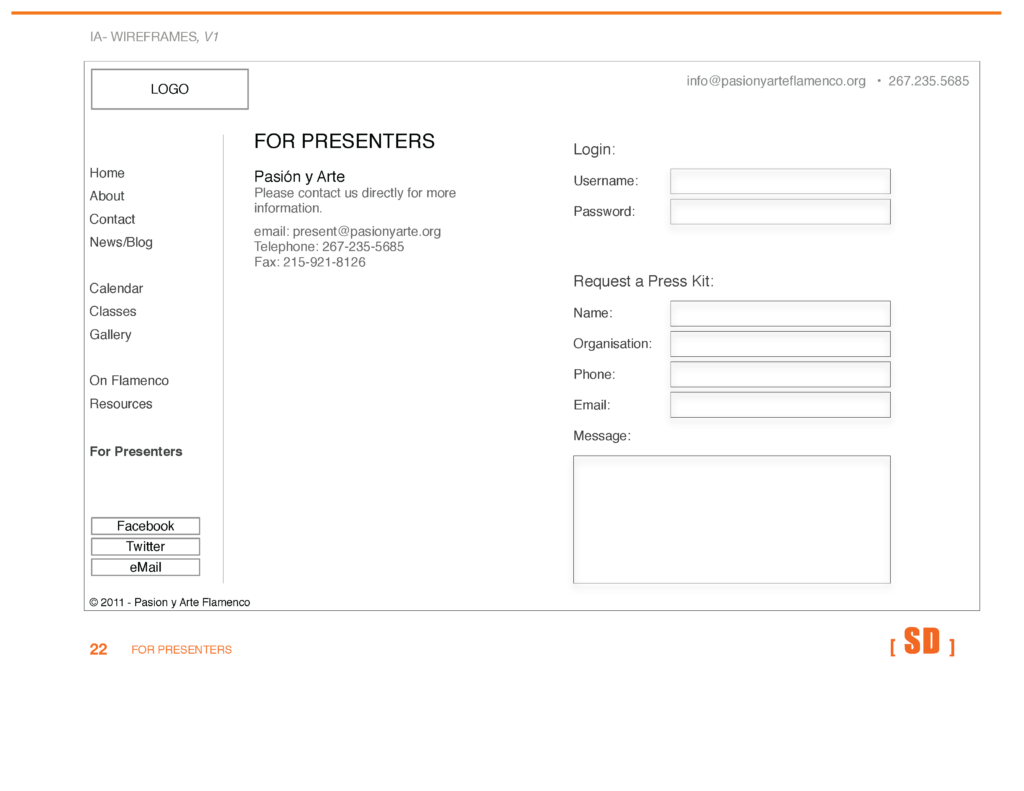
Task: Click into the Password field
Action: point(780,212)
